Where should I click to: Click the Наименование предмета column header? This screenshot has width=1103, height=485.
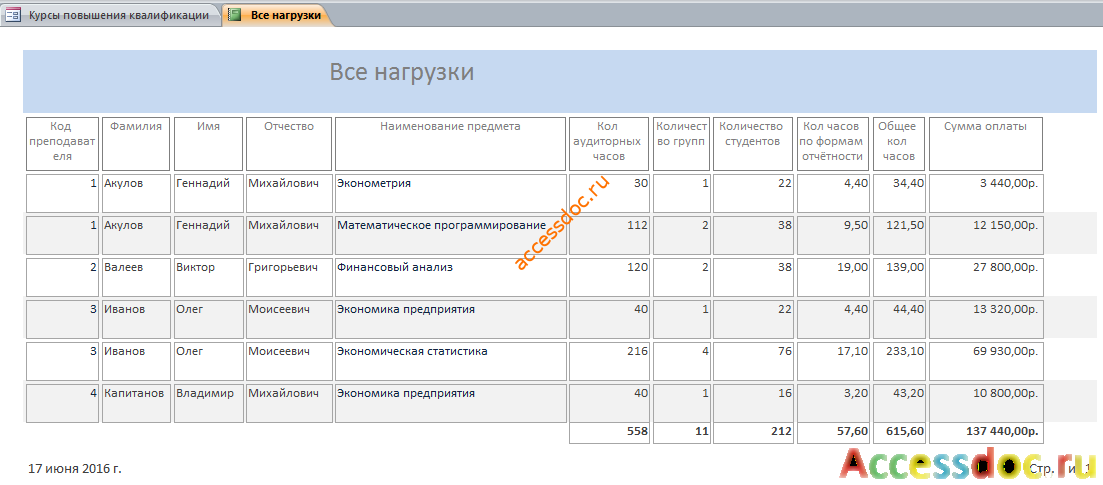(x=450, y=144)
